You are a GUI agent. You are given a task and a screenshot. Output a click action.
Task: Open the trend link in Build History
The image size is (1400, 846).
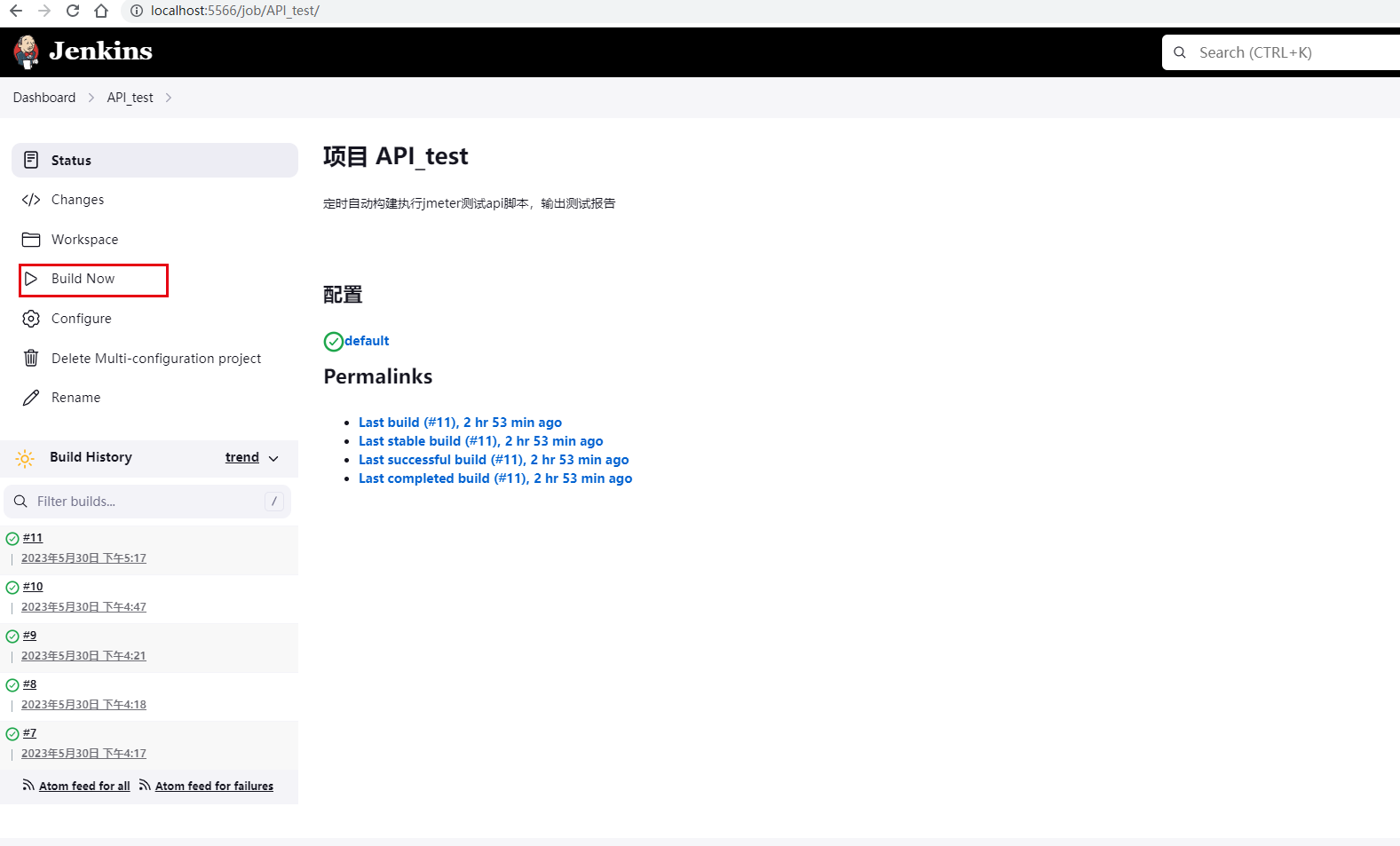point(241,457)
